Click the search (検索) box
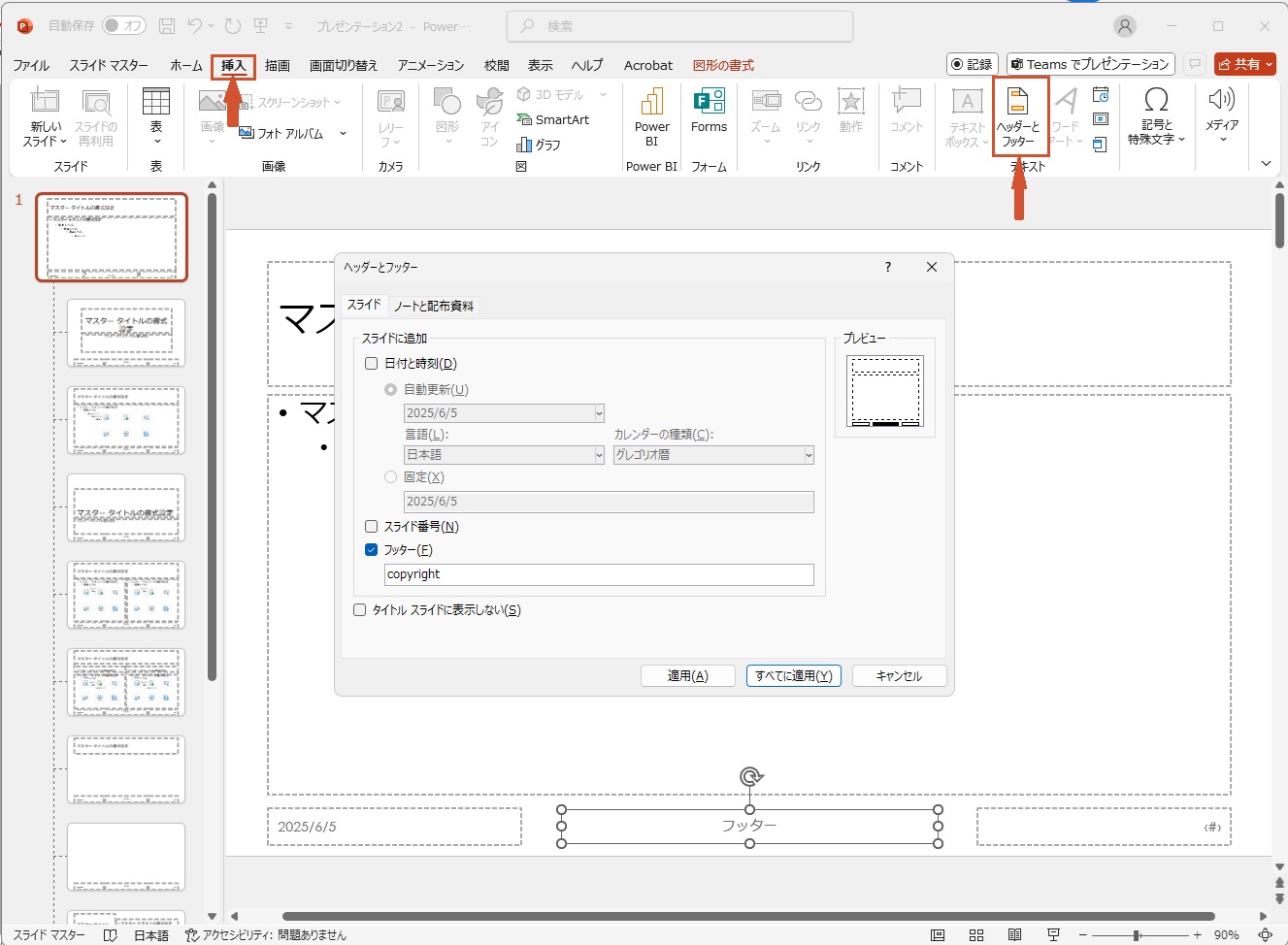Screen dimensions: 1288x945 (680, 26)
